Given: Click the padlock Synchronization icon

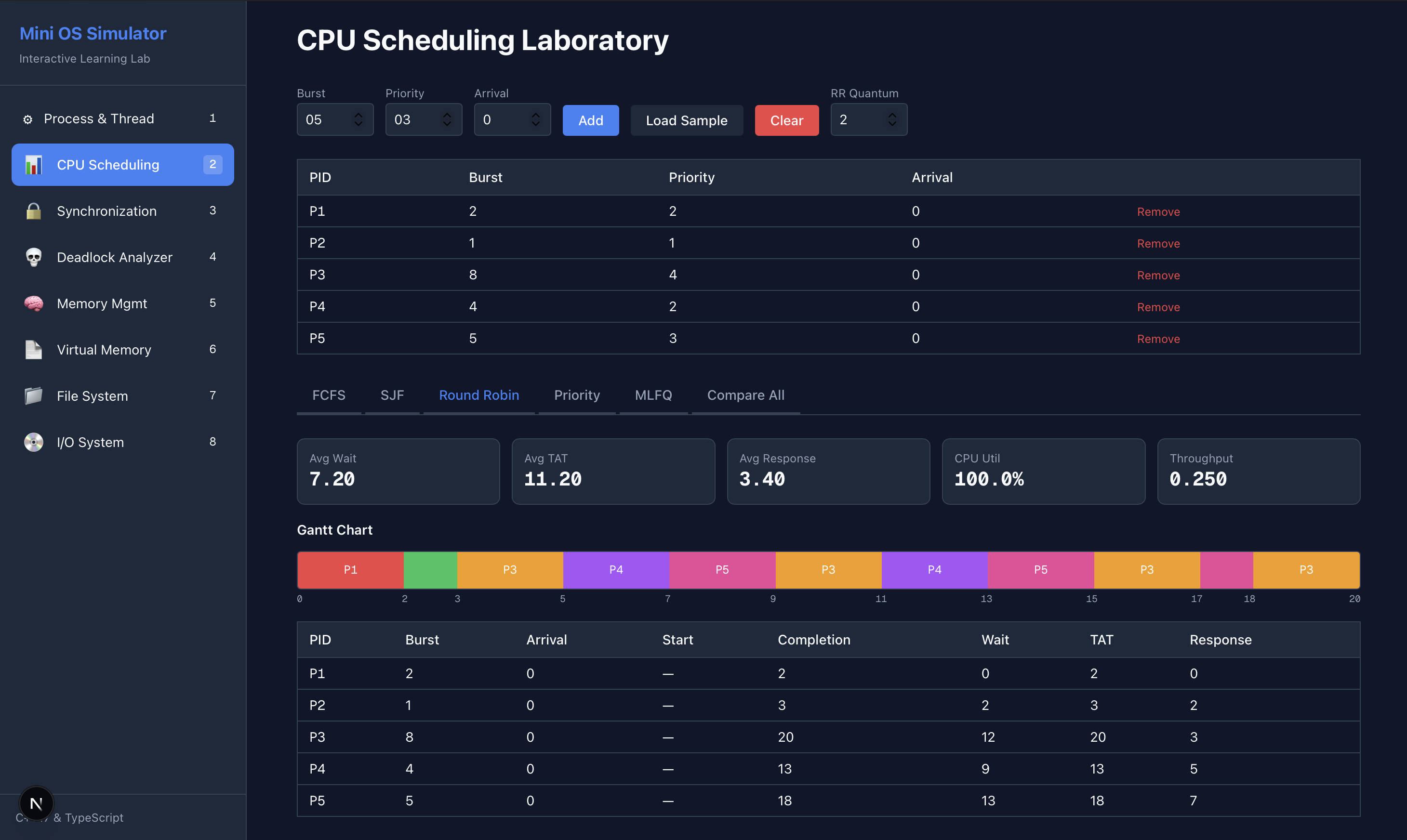Looking at the screenshot, I should point(33,211).
